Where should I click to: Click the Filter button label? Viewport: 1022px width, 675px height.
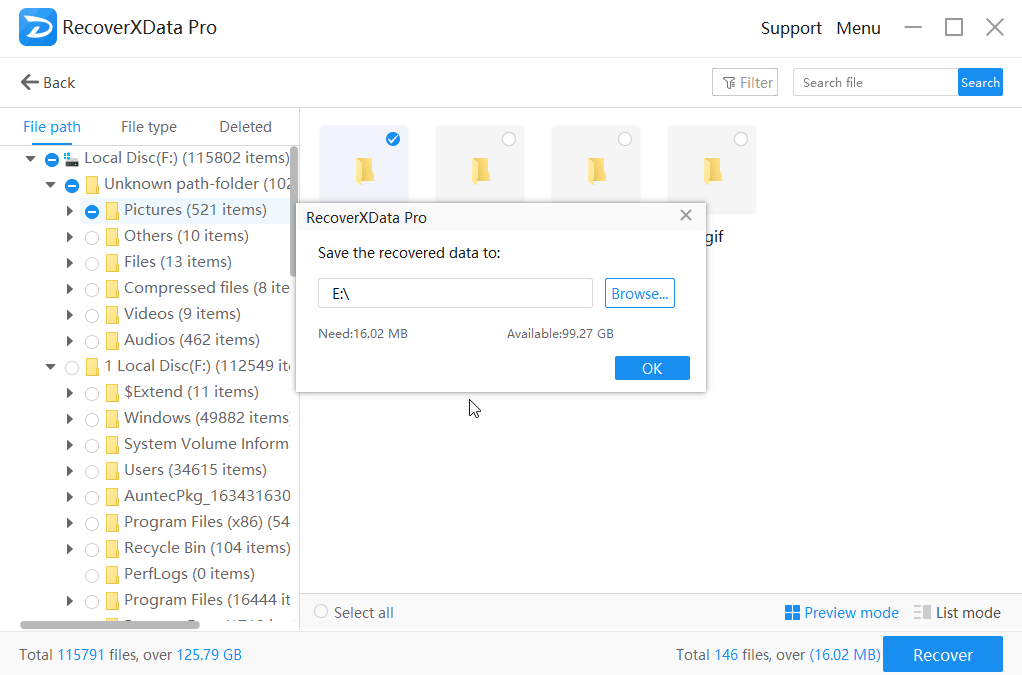(756, 83)
